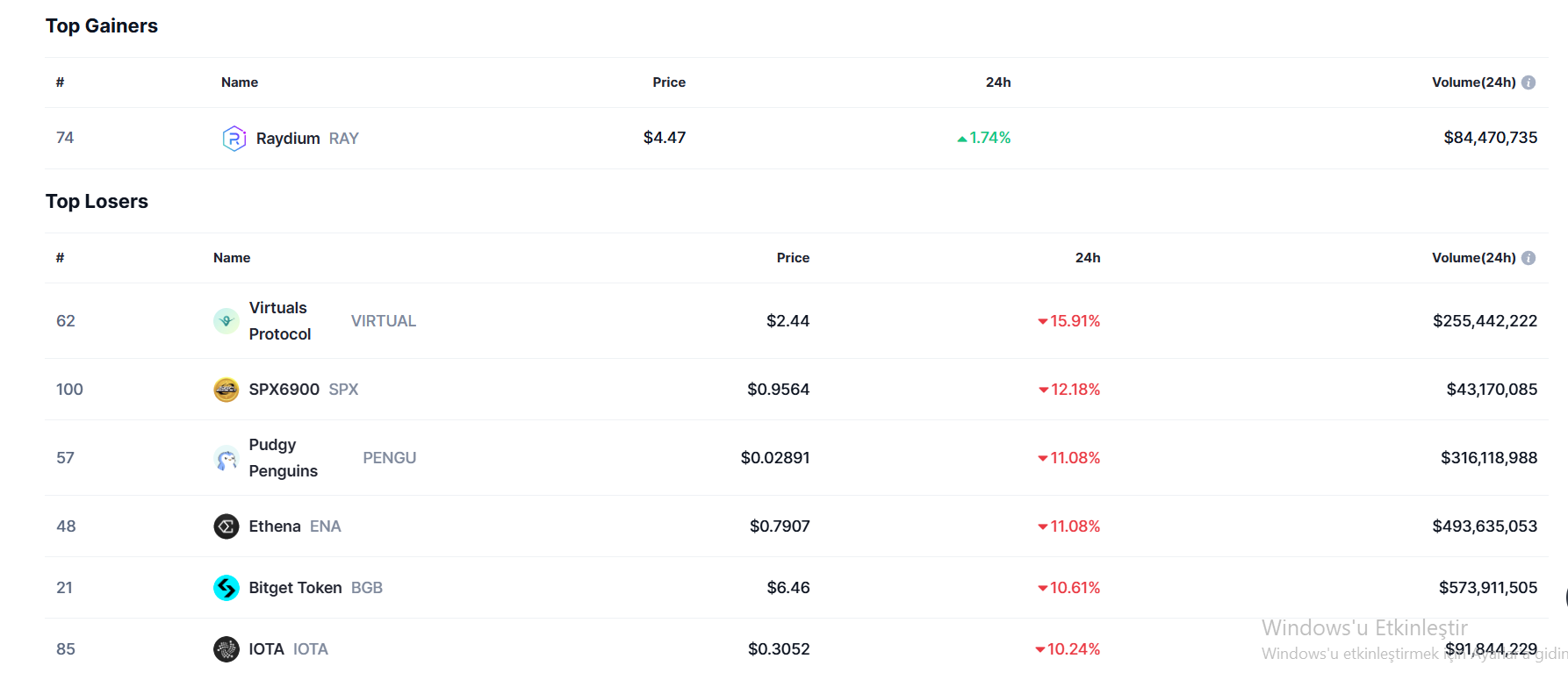
Task: Click the Bitget Token logo icon
Action: pyautogui.click(x=227, y=588)
